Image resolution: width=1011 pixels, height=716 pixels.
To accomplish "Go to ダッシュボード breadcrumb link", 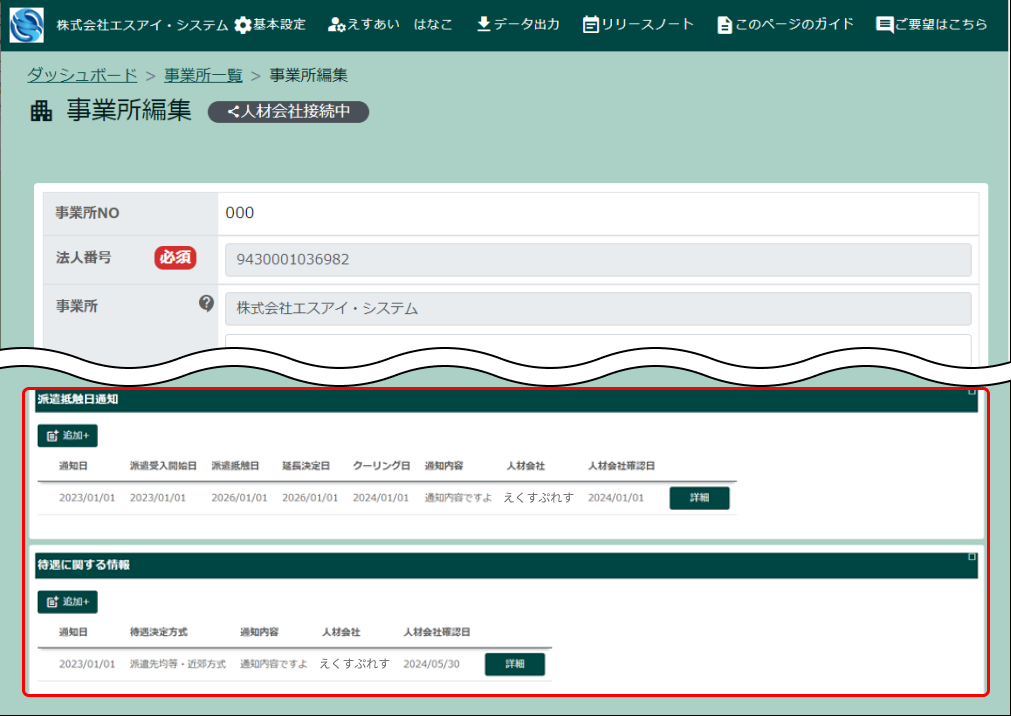I will coord(82,75).
